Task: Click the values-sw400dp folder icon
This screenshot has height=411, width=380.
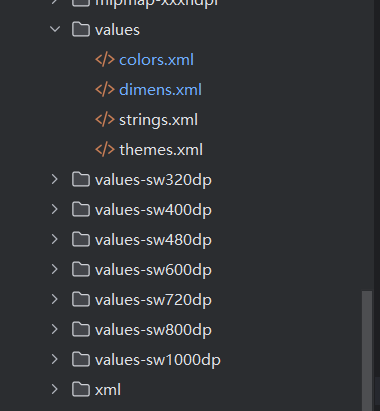Action: 81,210
